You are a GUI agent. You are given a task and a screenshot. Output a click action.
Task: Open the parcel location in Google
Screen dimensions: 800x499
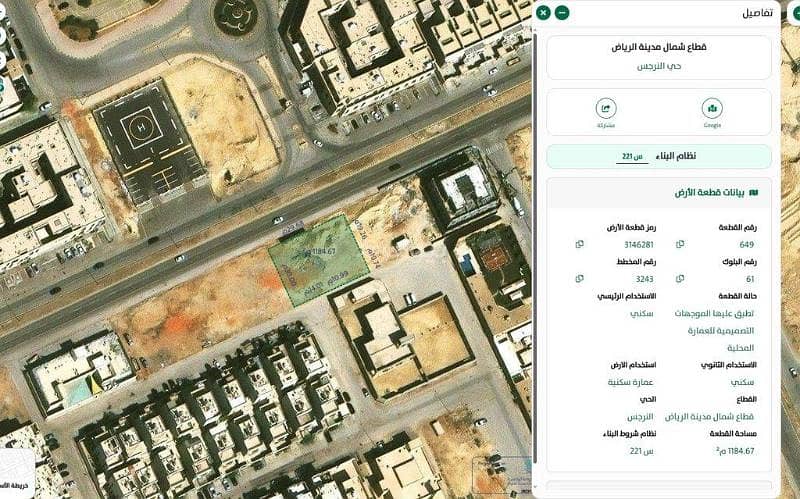712,108
